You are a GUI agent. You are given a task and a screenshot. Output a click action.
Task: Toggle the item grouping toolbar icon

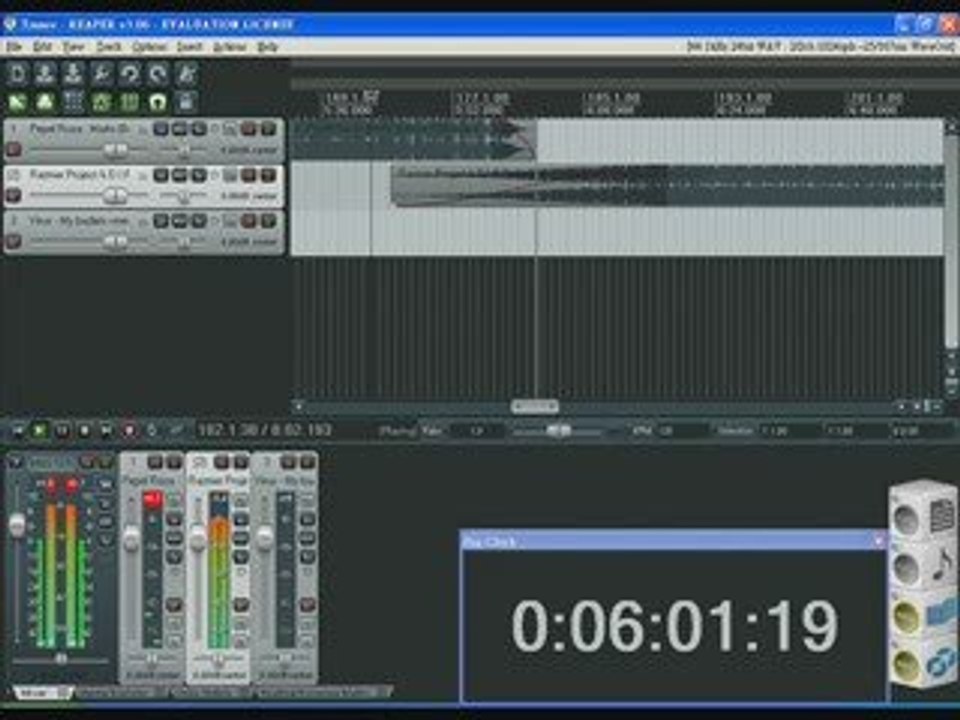(45, 102)
